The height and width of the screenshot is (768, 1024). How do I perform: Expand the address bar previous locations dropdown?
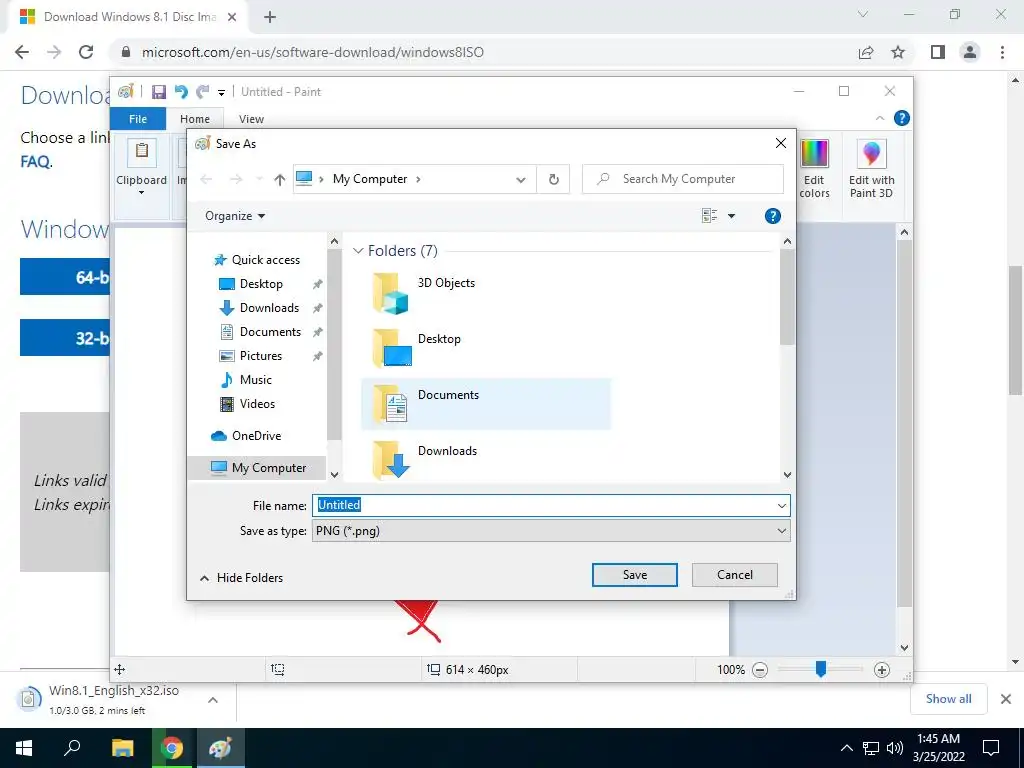pyautogui.click(x=520, y=180)
